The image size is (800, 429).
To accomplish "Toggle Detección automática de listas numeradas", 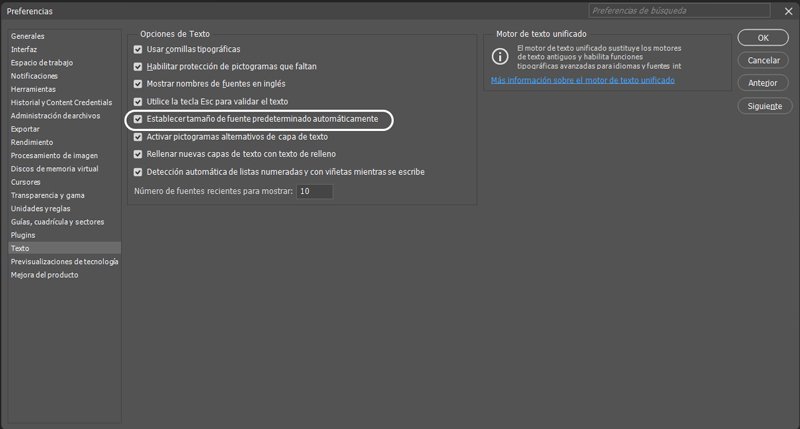I will click(138, 172).
